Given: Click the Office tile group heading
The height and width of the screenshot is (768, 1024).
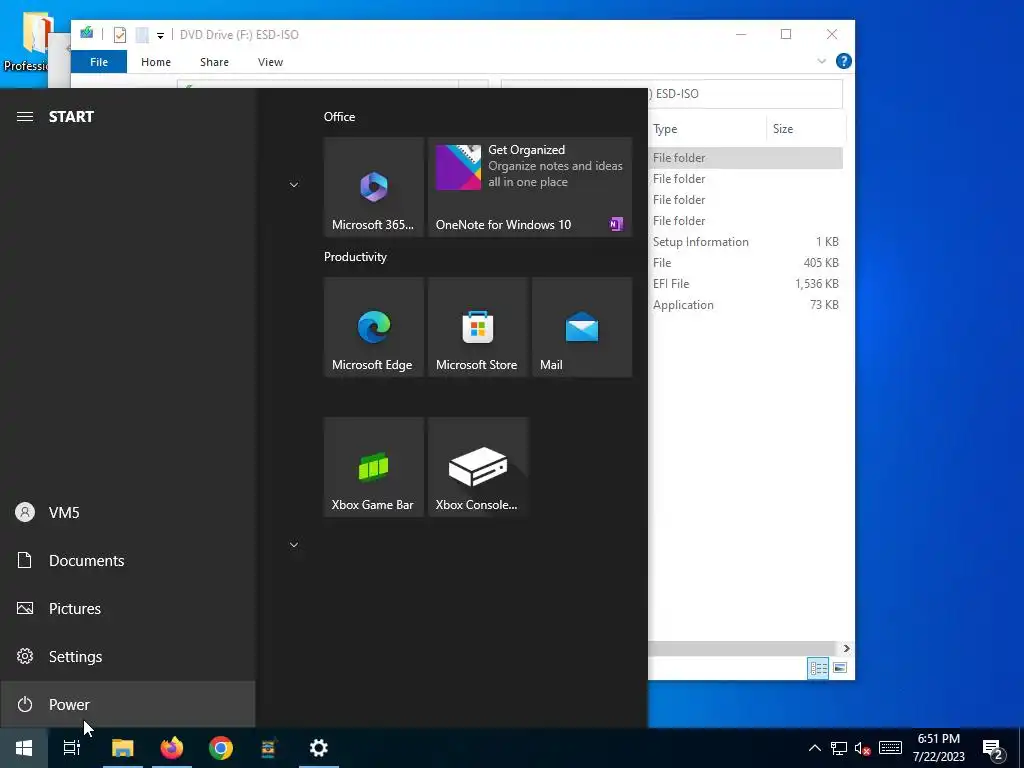Looking at the screenshot, I should pyautogui.click(x=340, y=117).
